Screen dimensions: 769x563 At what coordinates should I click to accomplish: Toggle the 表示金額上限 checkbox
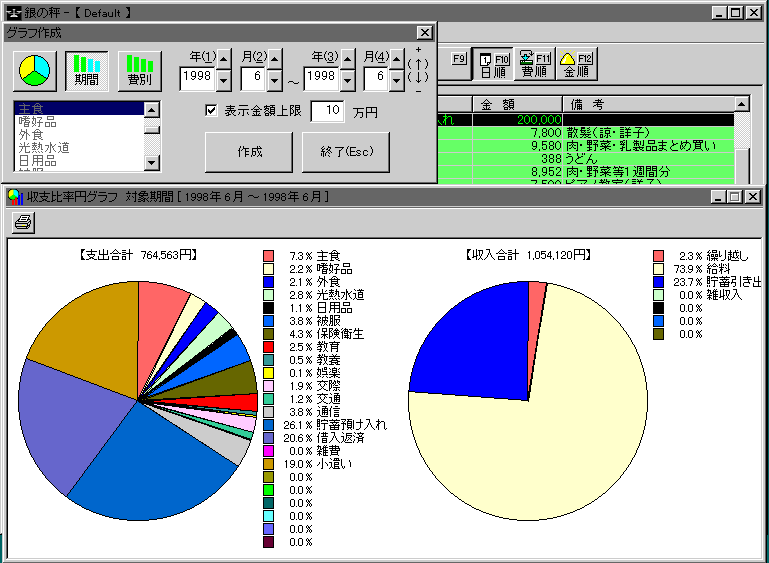click(x=211, y=110)
